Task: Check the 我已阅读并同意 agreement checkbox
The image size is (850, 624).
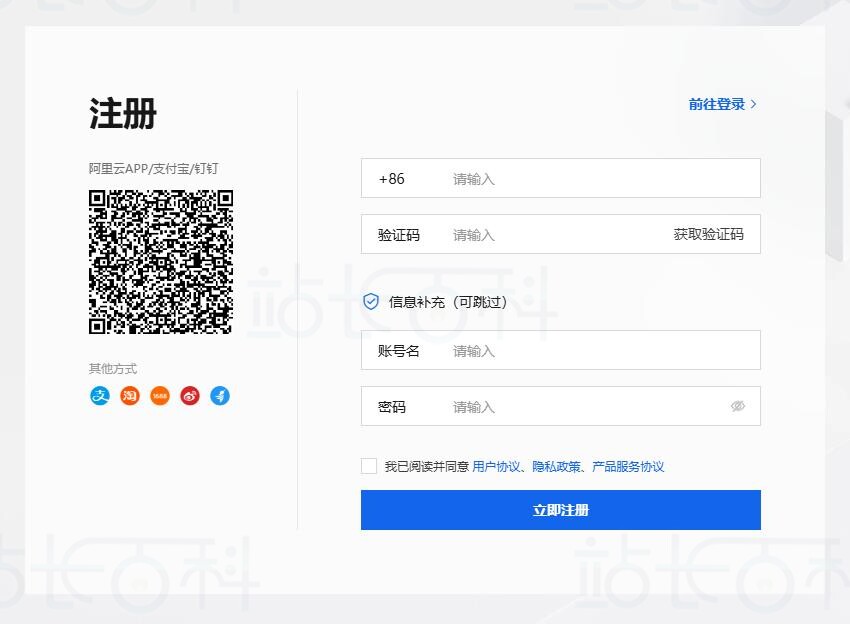Action: pos(369,466)
